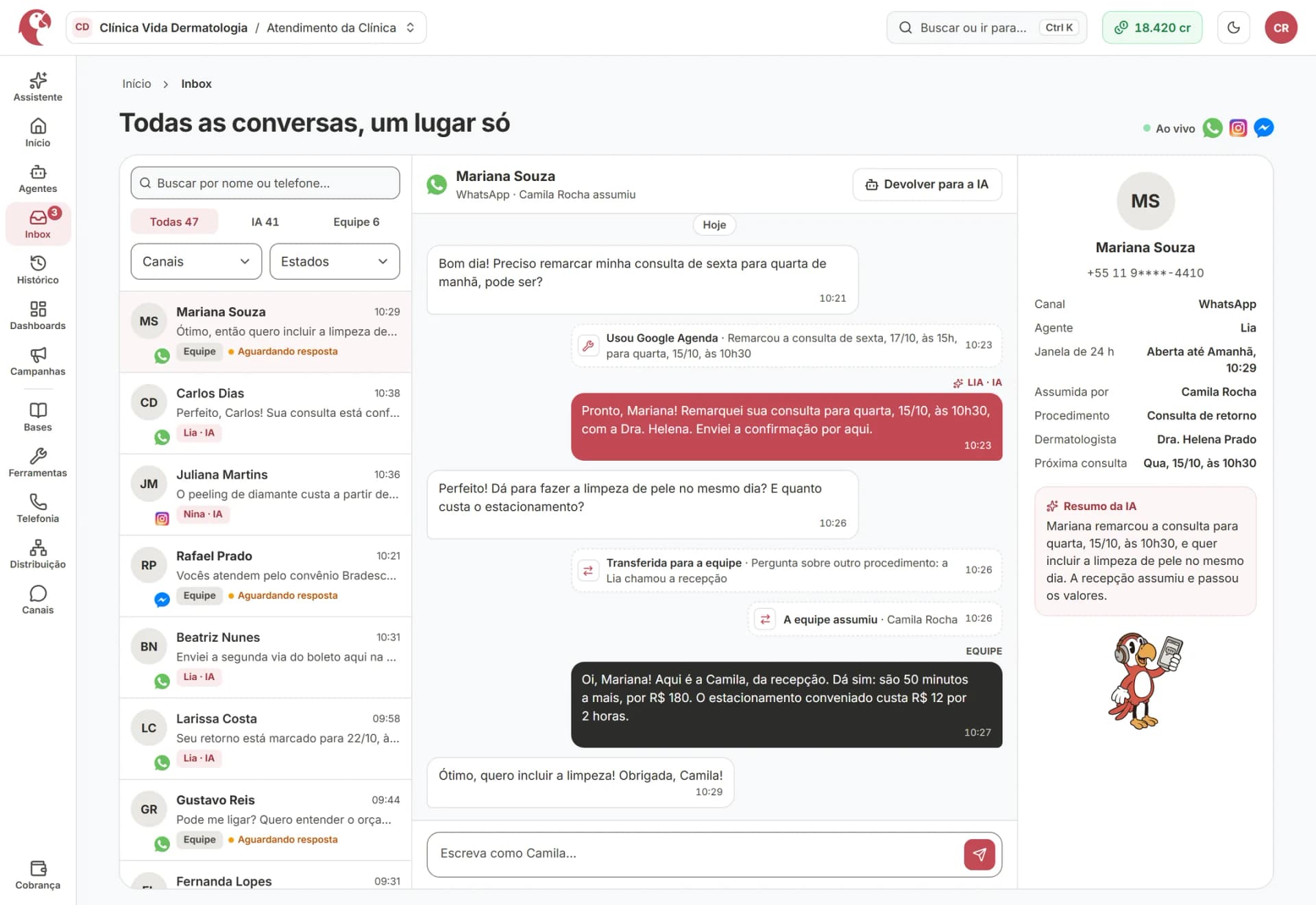Screen dimensions: 1316x905
Task: Open the Agentes section
Action: [x=38, y=178]
